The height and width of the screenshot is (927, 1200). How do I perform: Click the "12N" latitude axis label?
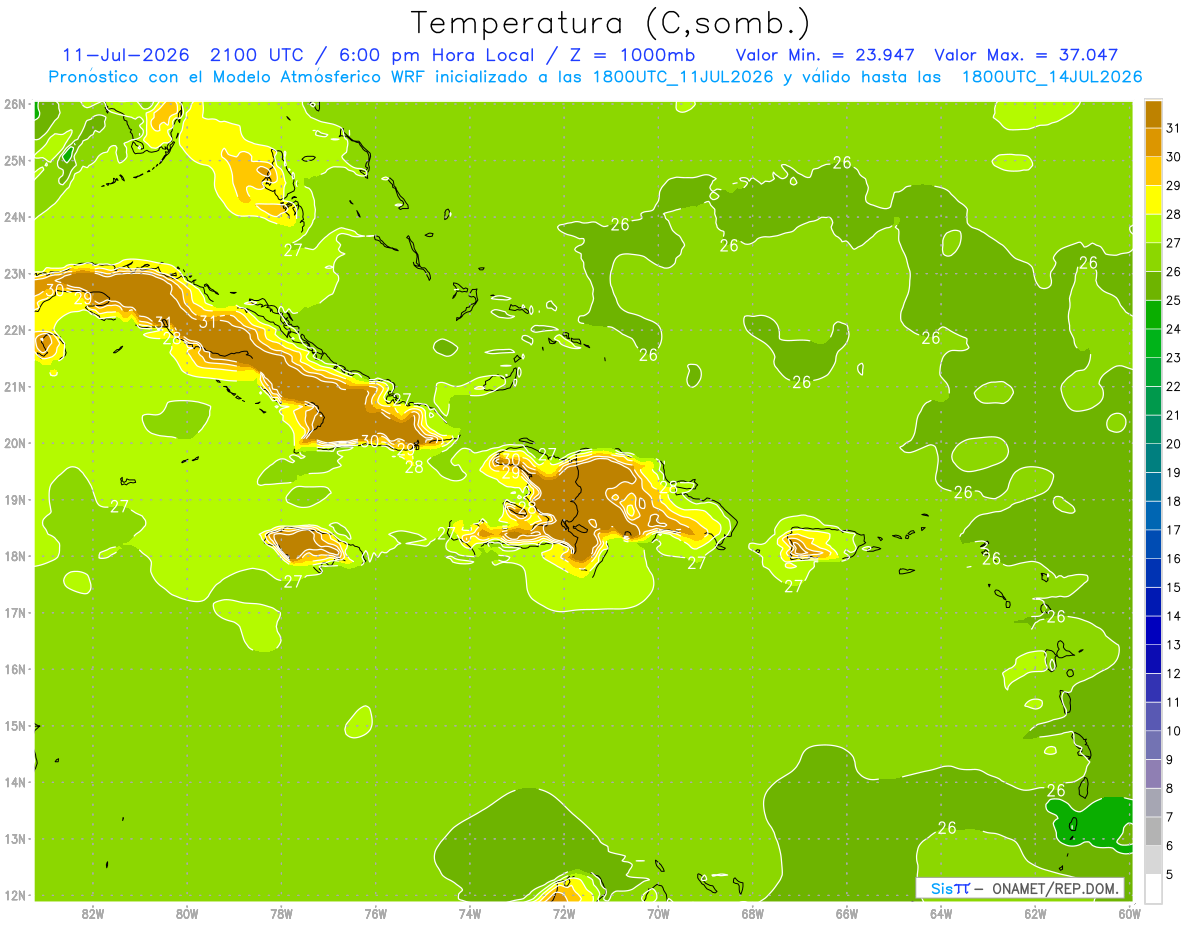[x=14, y=895]
